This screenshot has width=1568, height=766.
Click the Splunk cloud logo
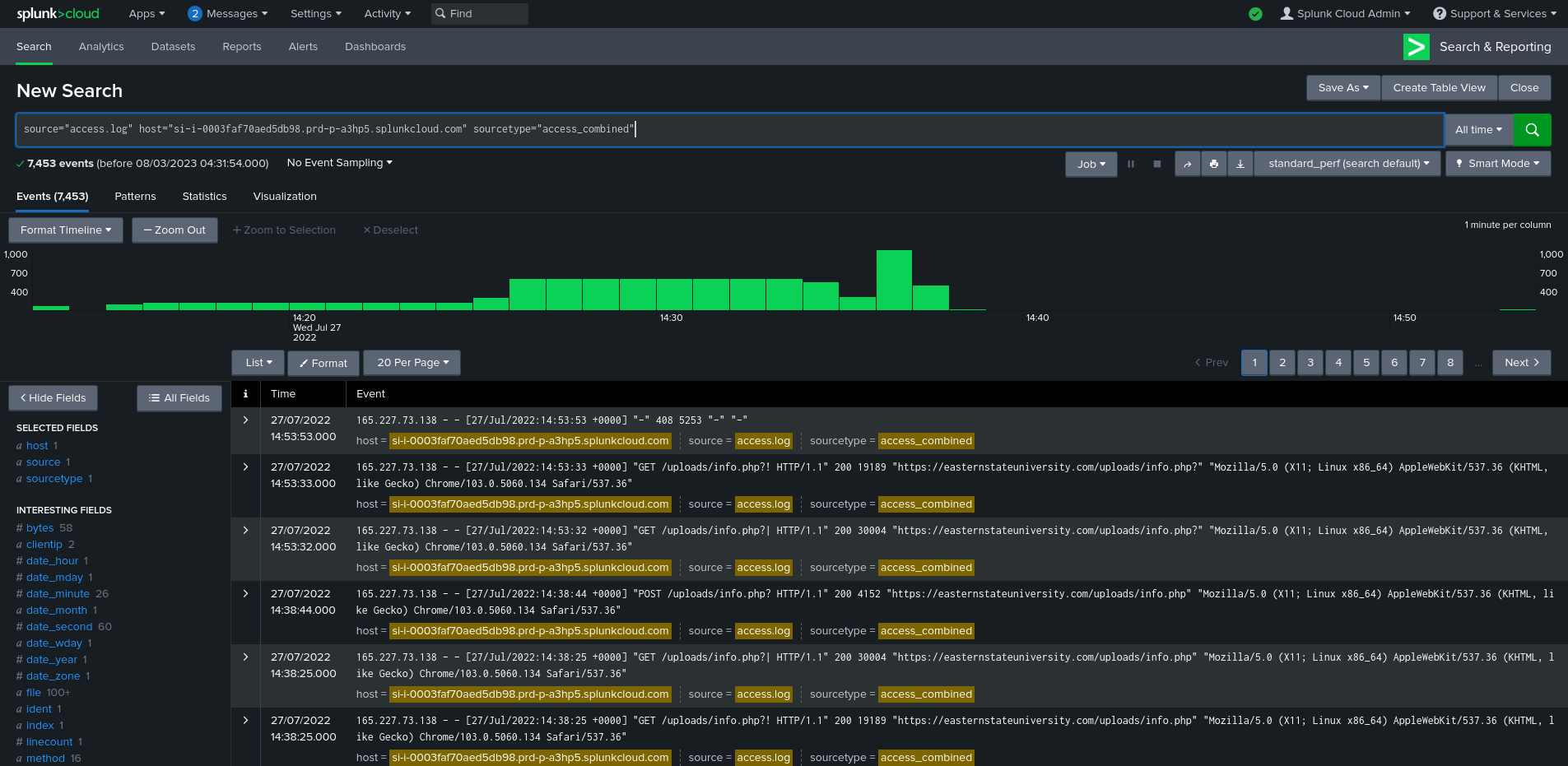coord(58,13)
